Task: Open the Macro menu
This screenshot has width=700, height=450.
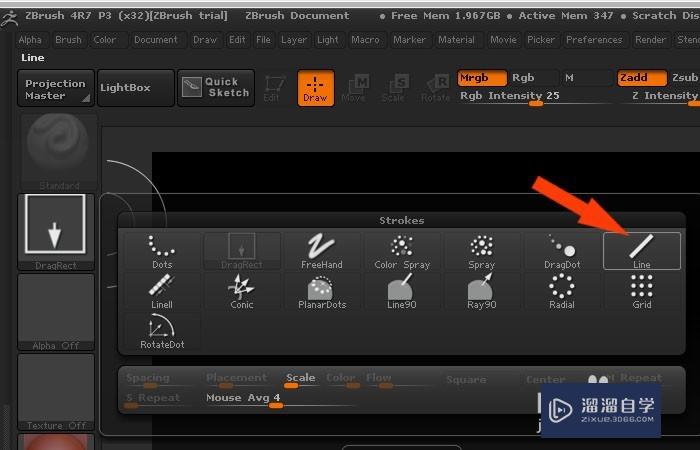Action: [x=365, y=40]
